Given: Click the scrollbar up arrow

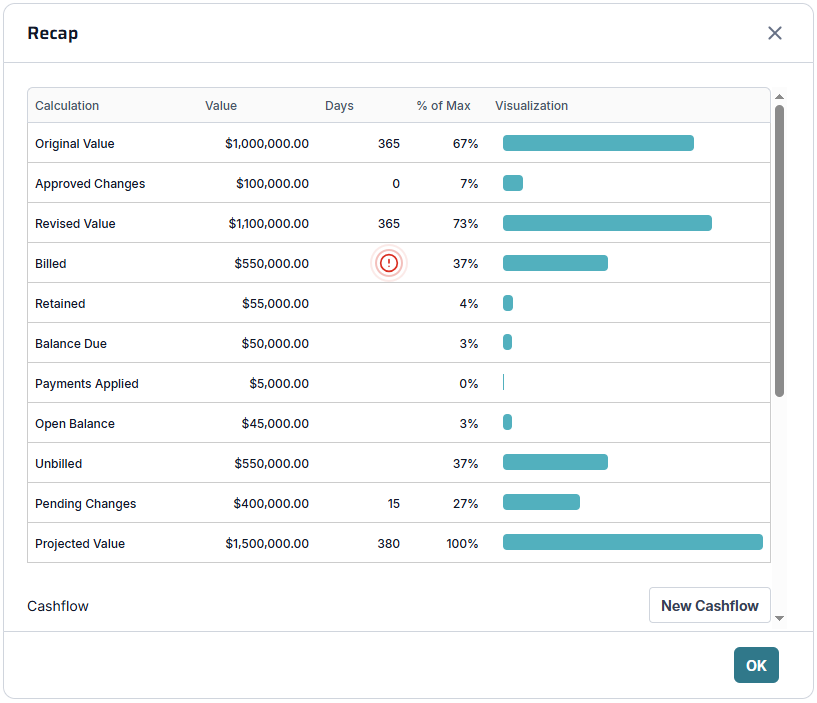Looking at the screenshot, I should coord(779,97).
